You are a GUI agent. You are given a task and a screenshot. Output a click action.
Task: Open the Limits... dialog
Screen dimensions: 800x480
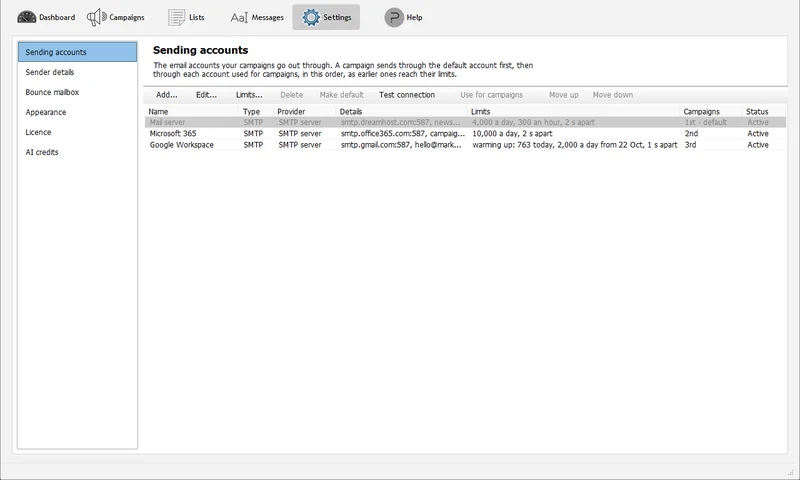click(x=249, y=95)
